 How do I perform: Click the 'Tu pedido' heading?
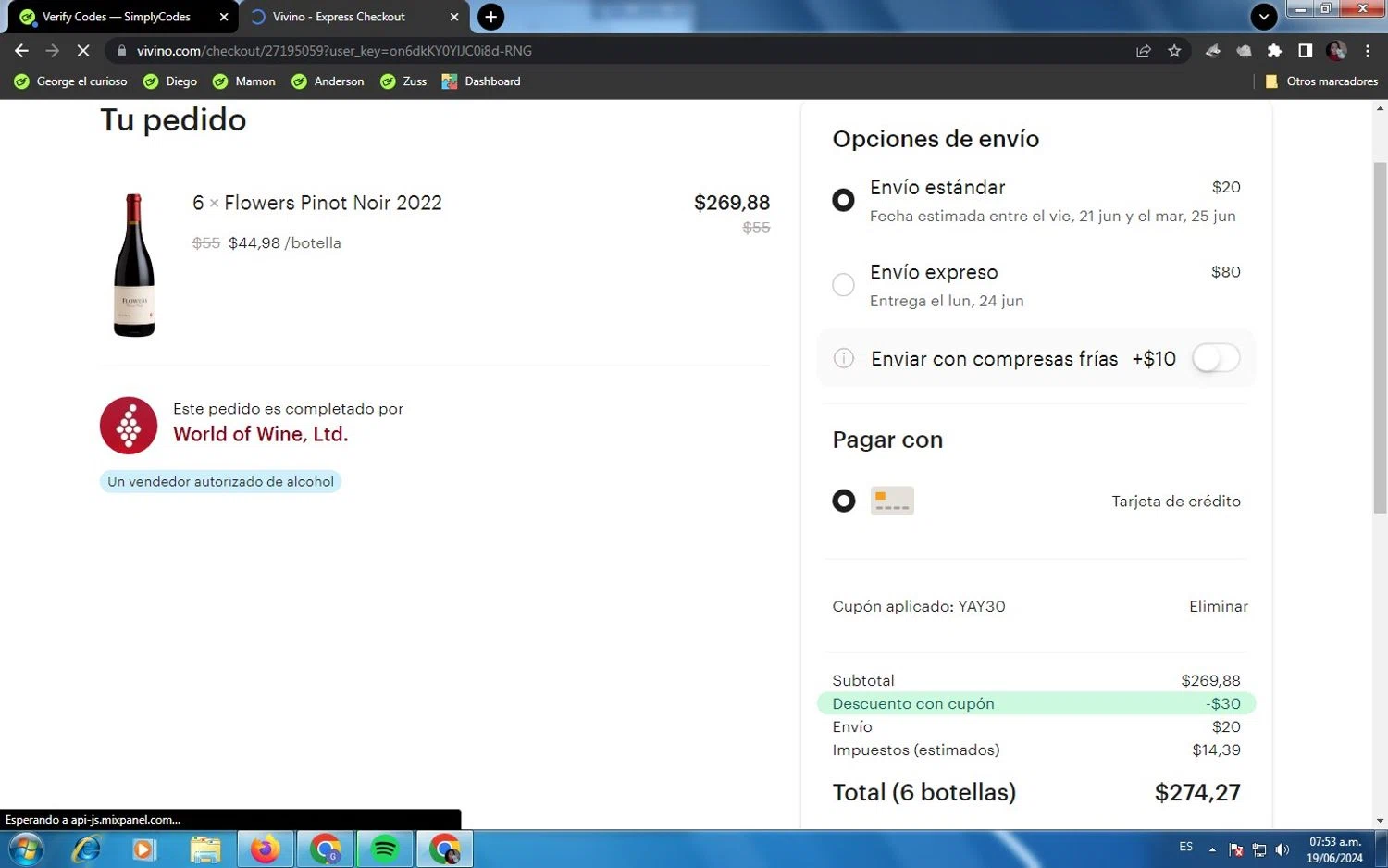tap(173, 120)
